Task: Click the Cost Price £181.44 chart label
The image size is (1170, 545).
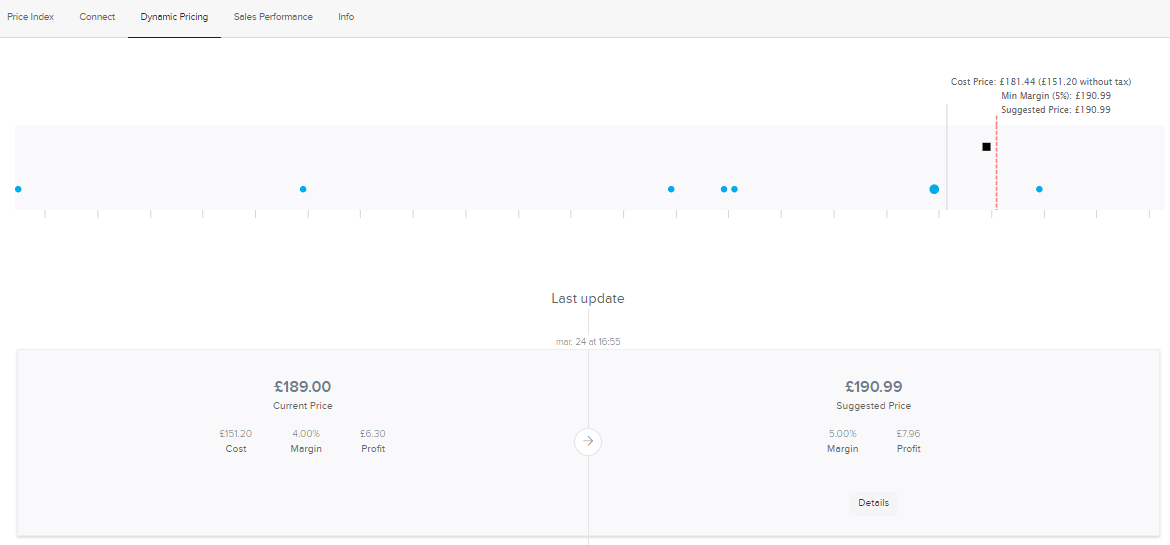Action: 1040,82
